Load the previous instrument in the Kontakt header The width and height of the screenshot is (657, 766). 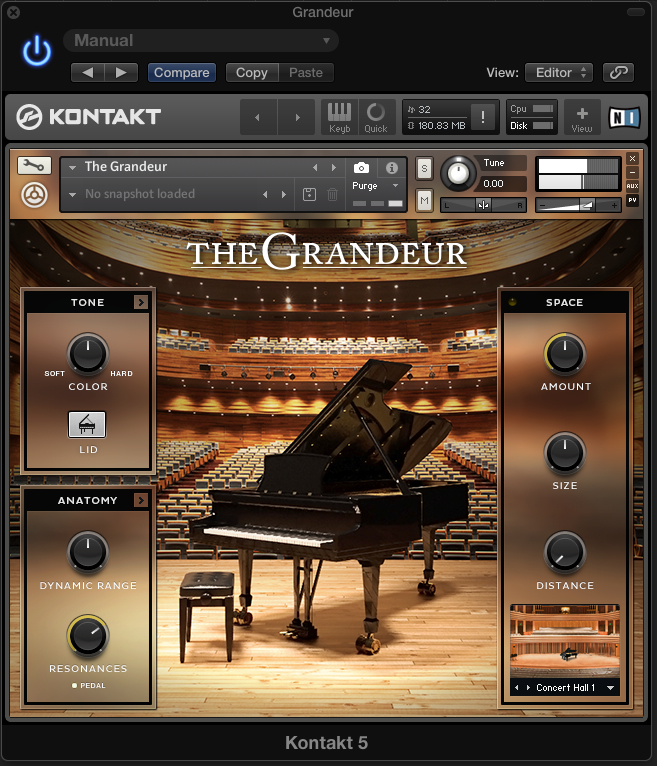tap(258, 117)
